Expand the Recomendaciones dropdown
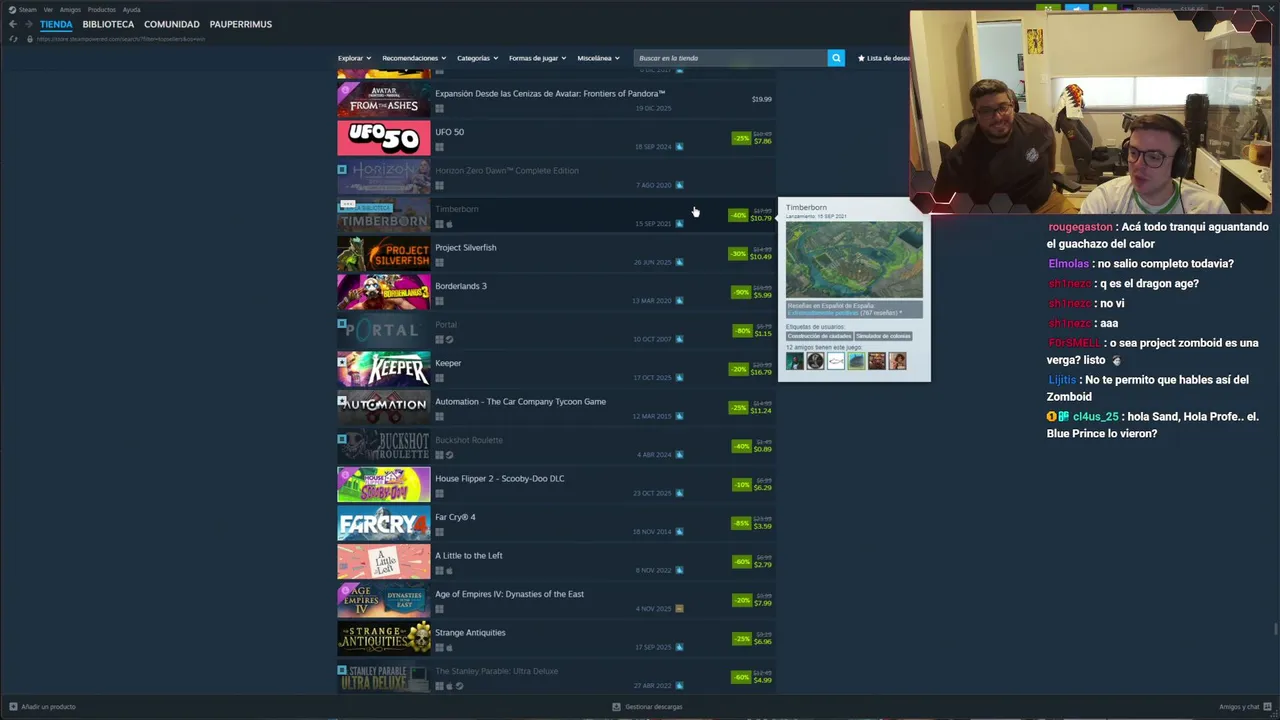 (414, 58)
